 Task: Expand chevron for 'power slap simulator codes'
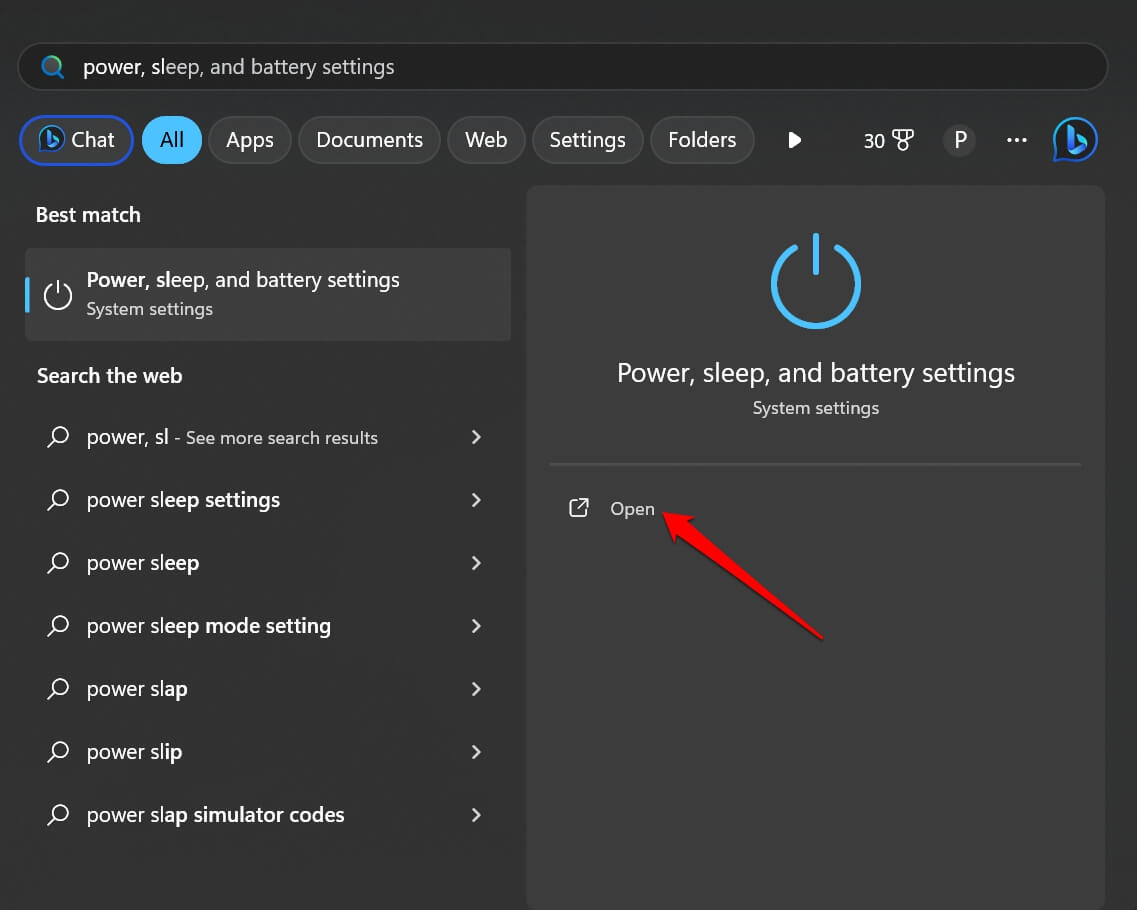pyautogui.click(x=476, y=816)
